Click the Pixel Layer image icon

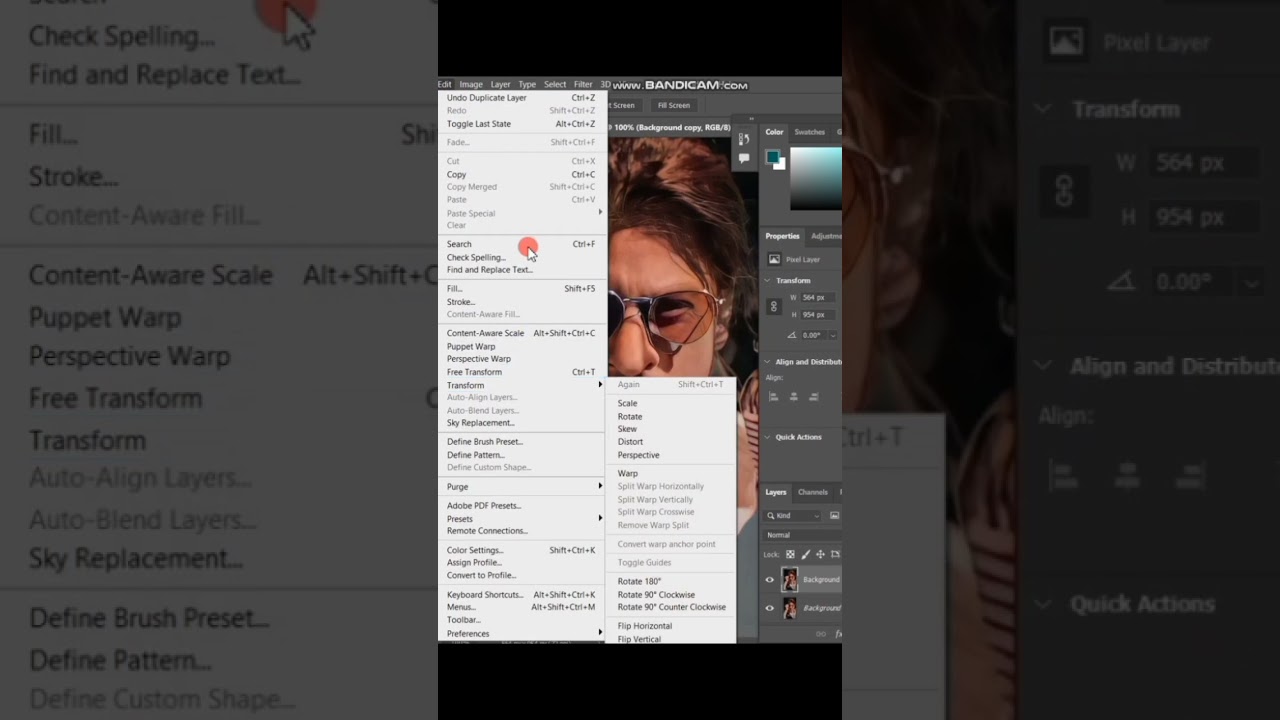pos(774,259)
